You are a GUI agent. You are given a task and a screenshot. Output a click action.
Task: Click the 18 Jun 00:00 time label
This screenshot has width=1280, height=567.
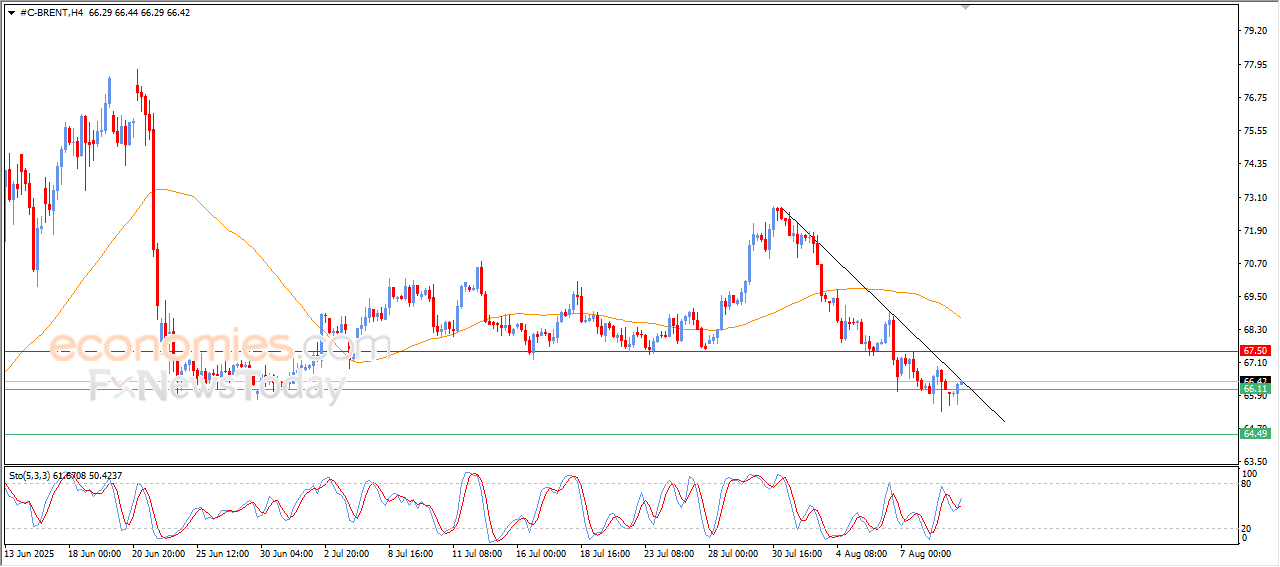point(94,552)
